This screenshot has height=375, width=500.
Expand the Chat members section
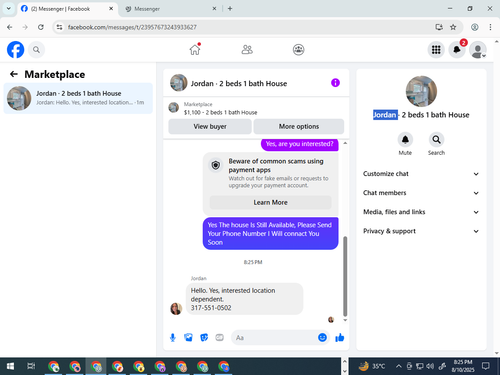coord(421,193)
